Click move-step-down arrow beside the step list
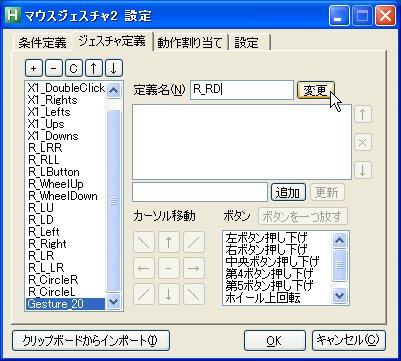The image size is (401, 361). 363,171
